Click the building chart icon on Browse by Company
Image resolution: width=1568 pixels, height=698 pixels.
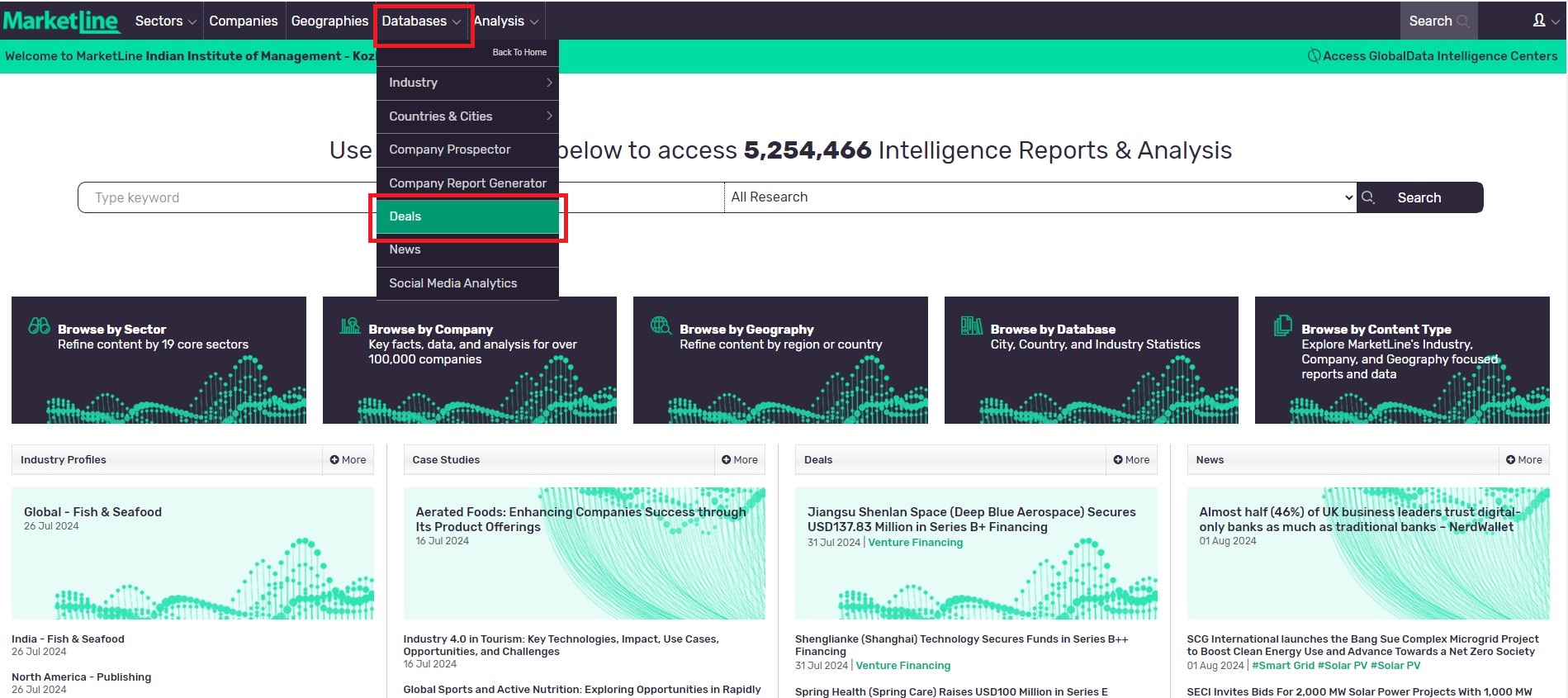[350, 325]
